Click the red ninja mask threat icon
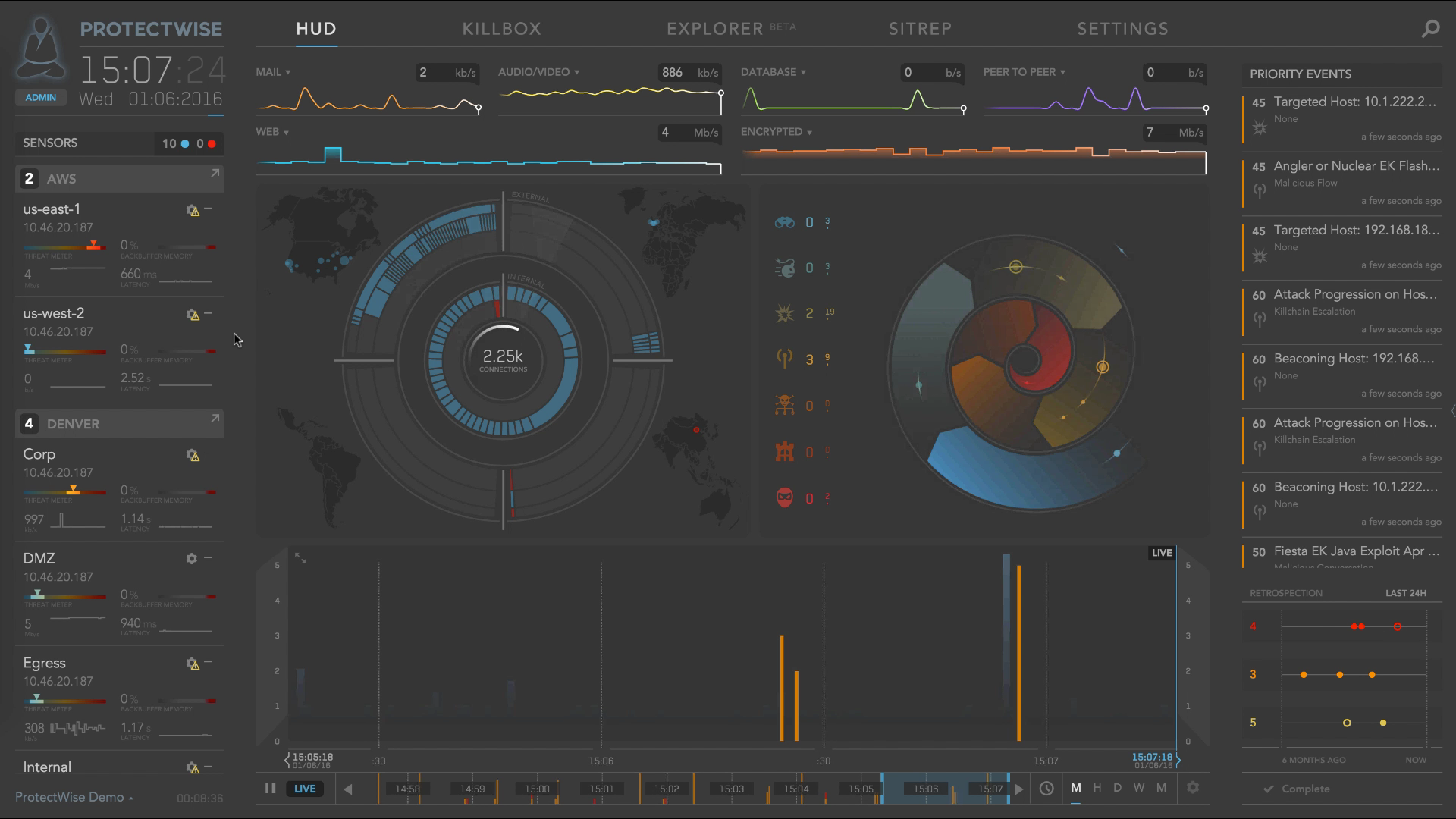 (x=785, y=498)
